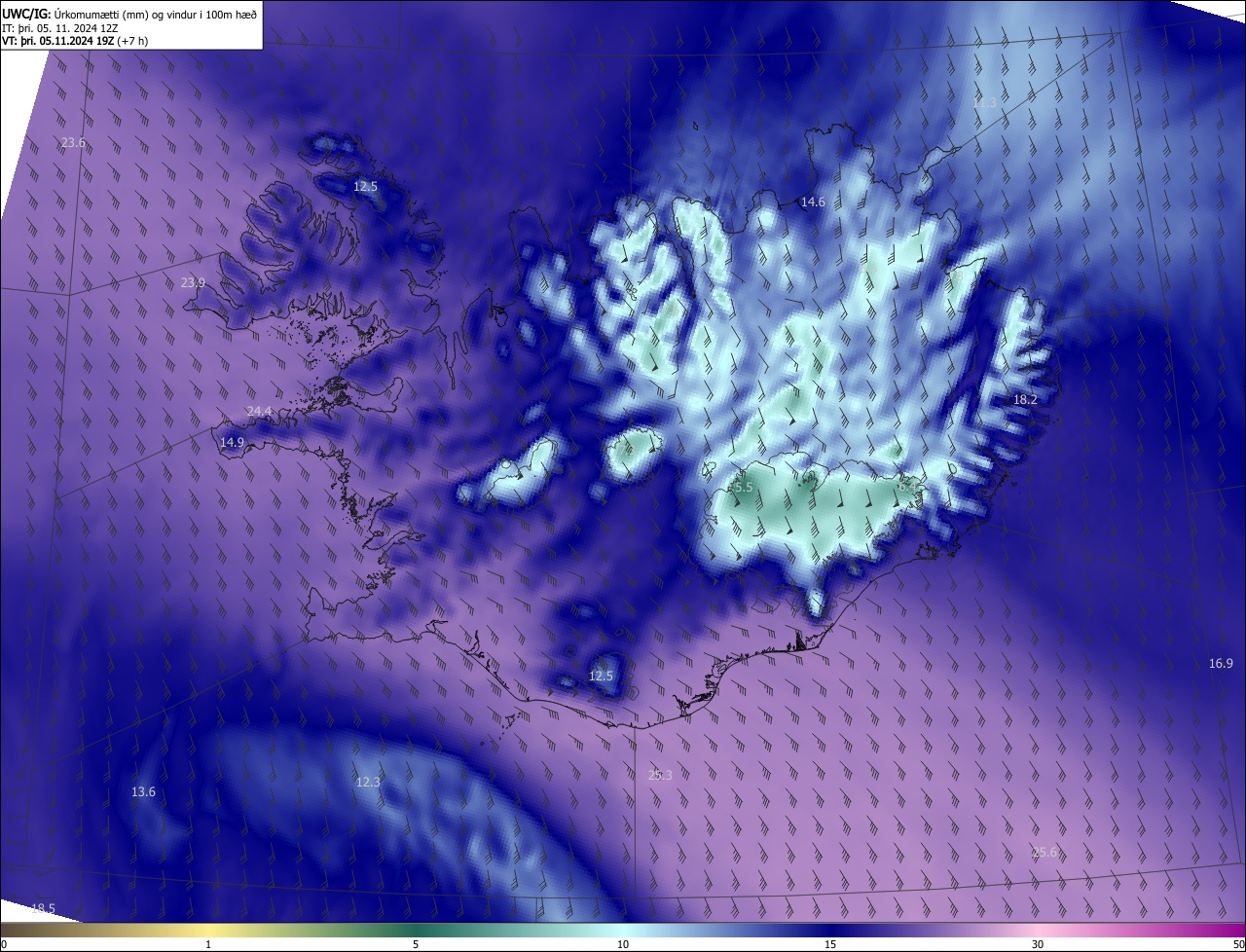The height and width of the screenshot is (952, 1246).
Task: Click the '0' tick on the color scale
Action: [4, 945]
